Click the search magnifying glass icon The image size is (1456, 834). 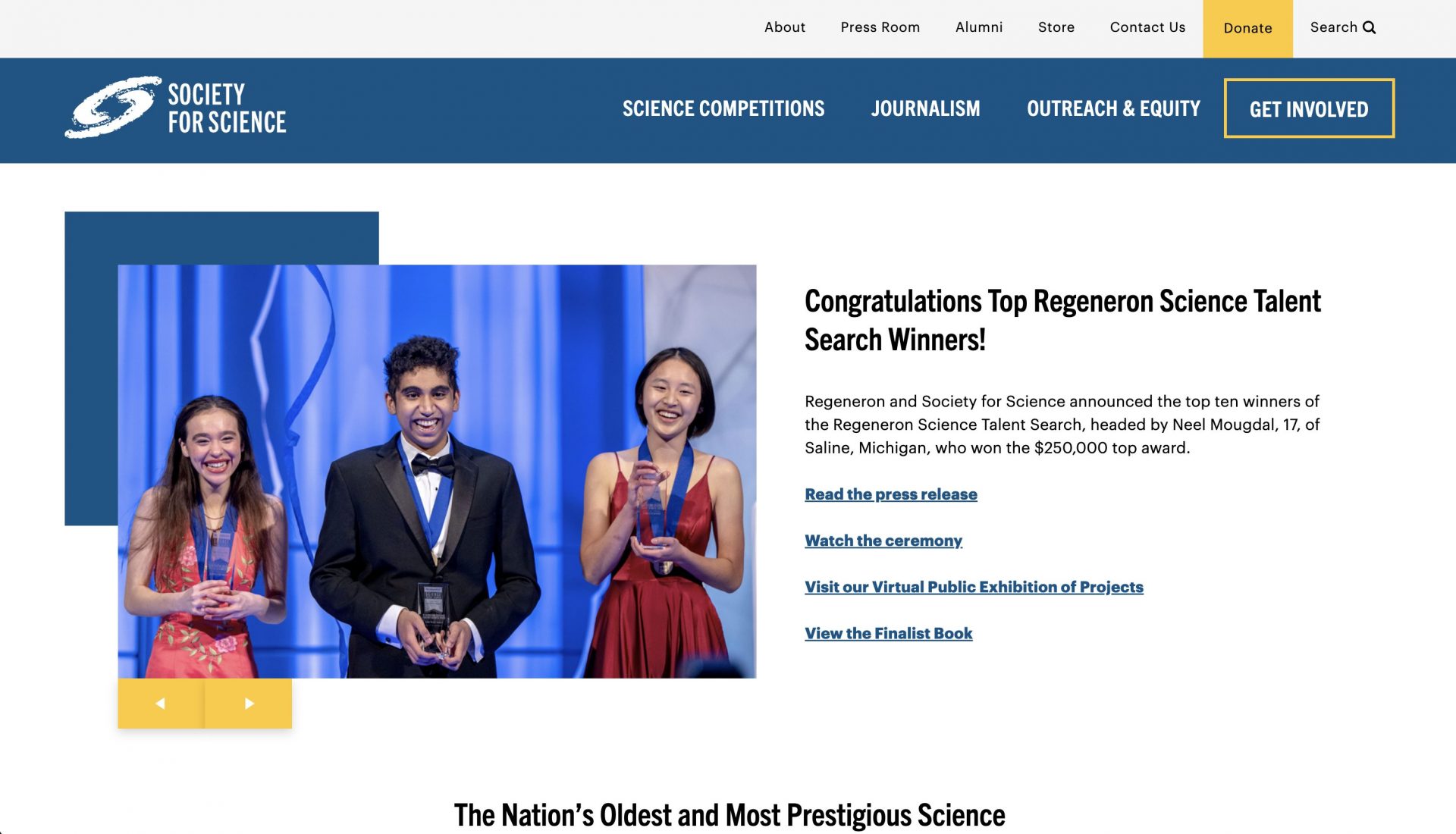pyautogui.click(x=1369, y=27)
